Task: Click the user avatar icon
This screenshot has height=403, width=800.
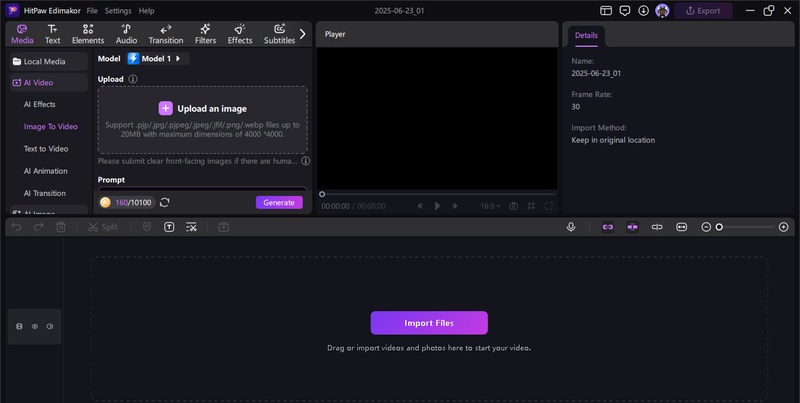Action: (662, 10)
